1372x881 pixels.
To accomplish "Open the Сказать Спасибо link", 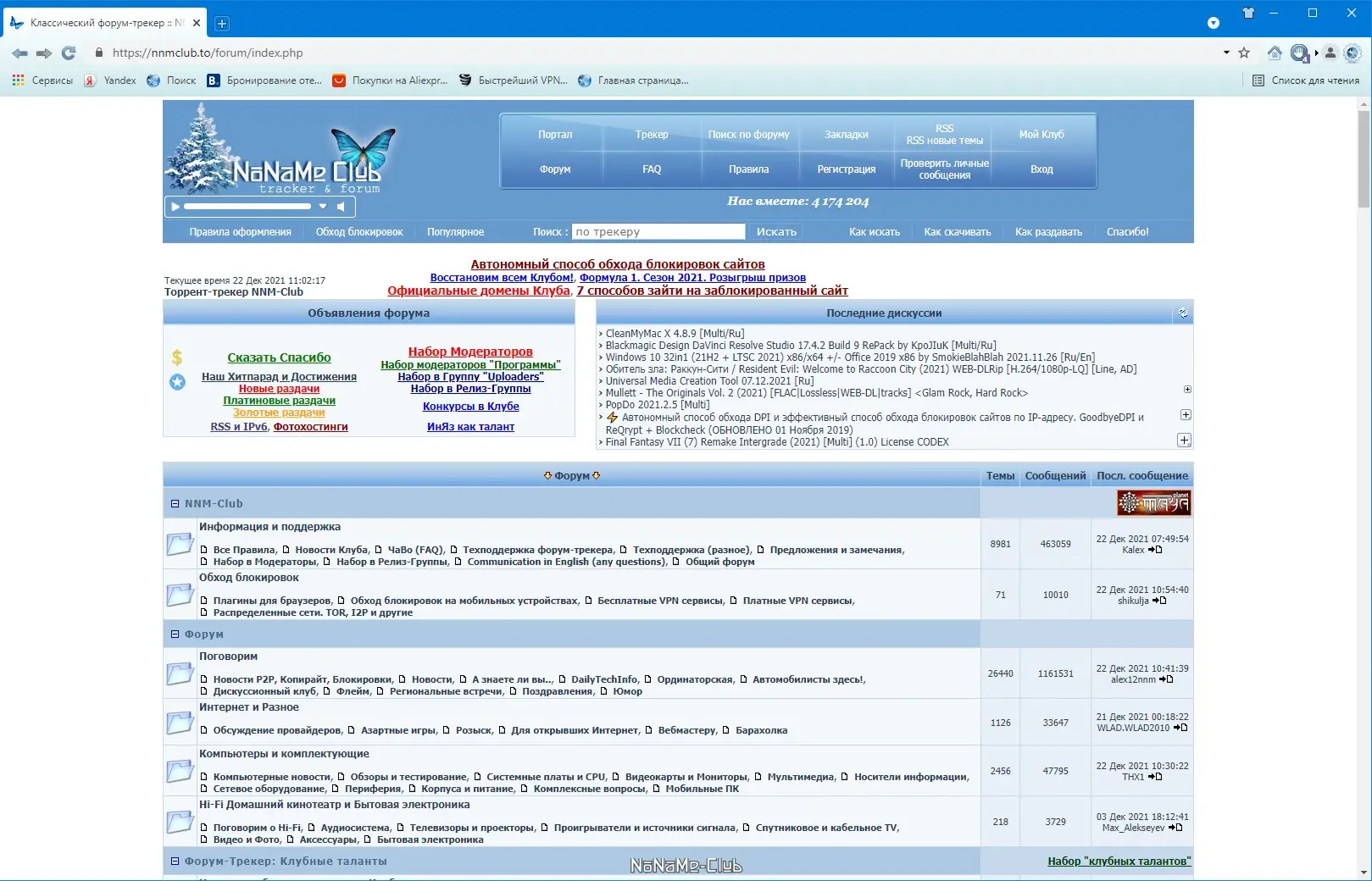I will point(280,357).
